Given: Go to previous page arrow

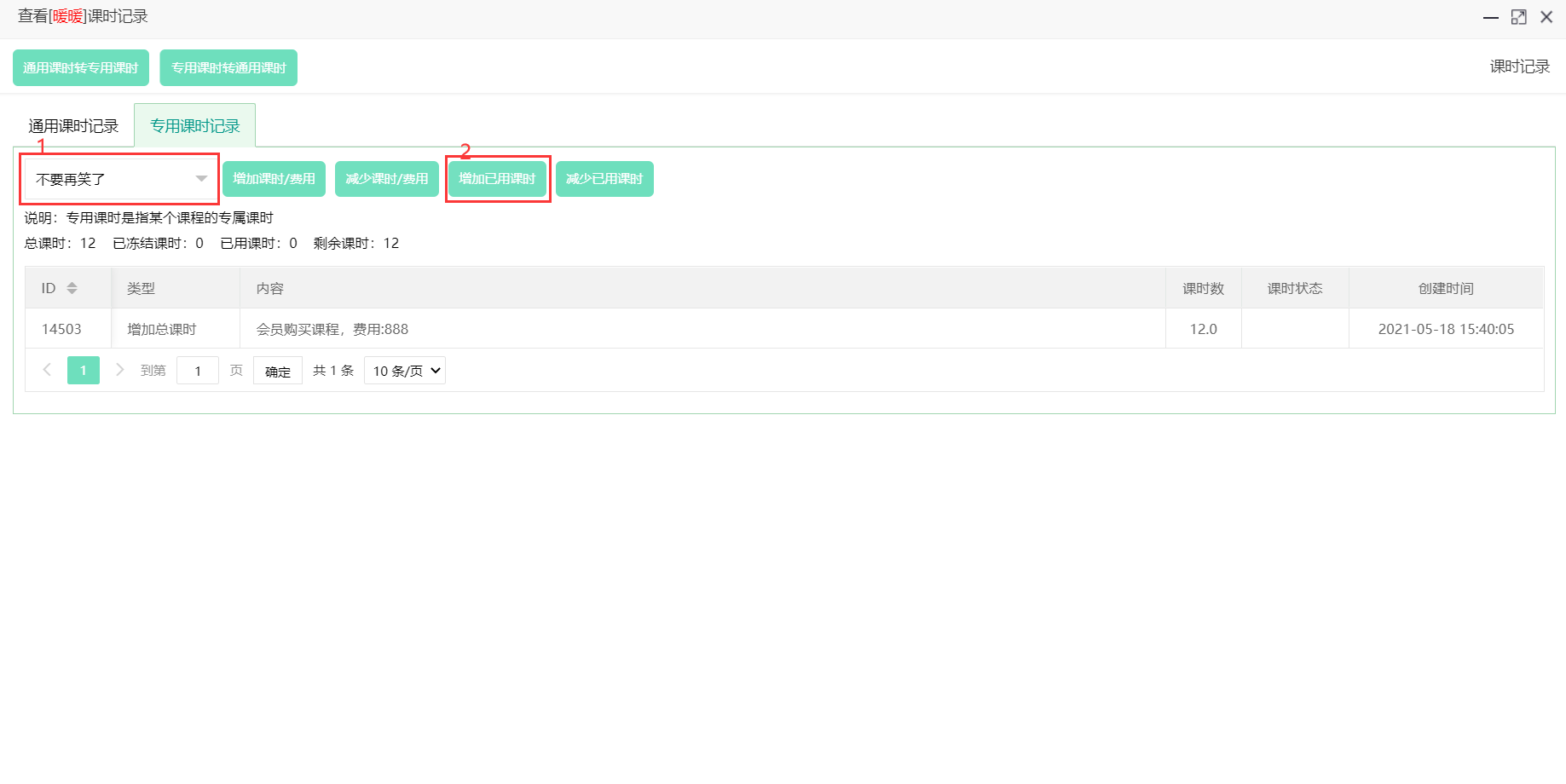Looking at the screenshot, I should [x=48, y=370].
